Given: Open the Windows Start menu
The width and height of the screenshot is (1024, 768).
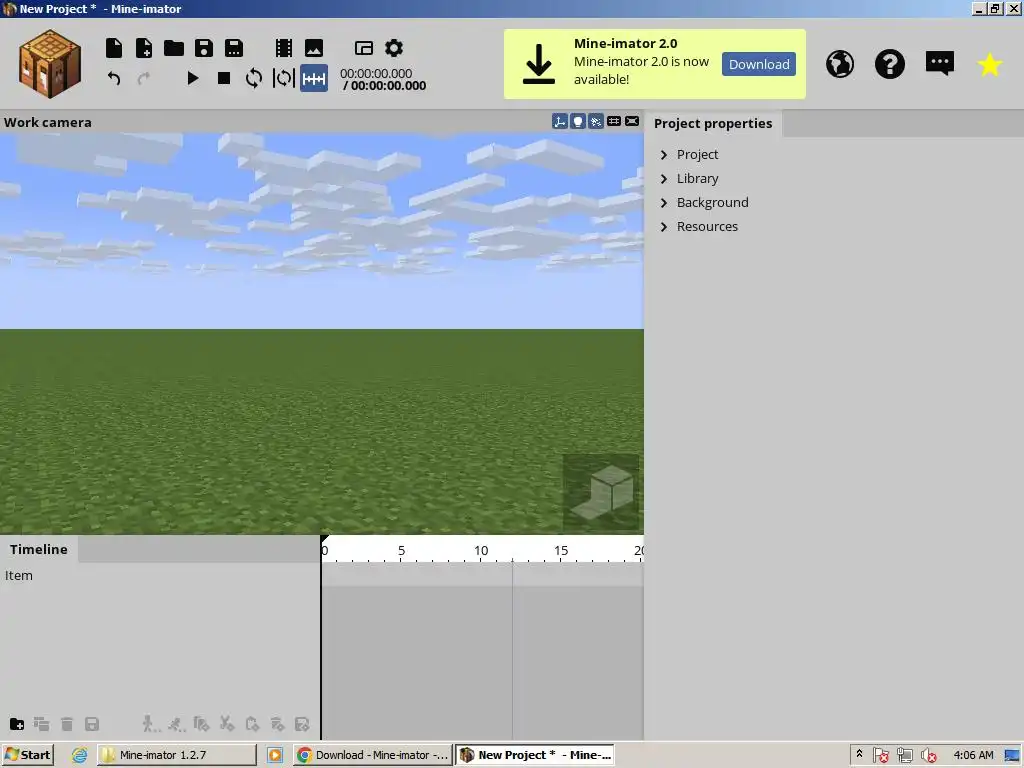Looking at the screenshot, I should point(27,755).
